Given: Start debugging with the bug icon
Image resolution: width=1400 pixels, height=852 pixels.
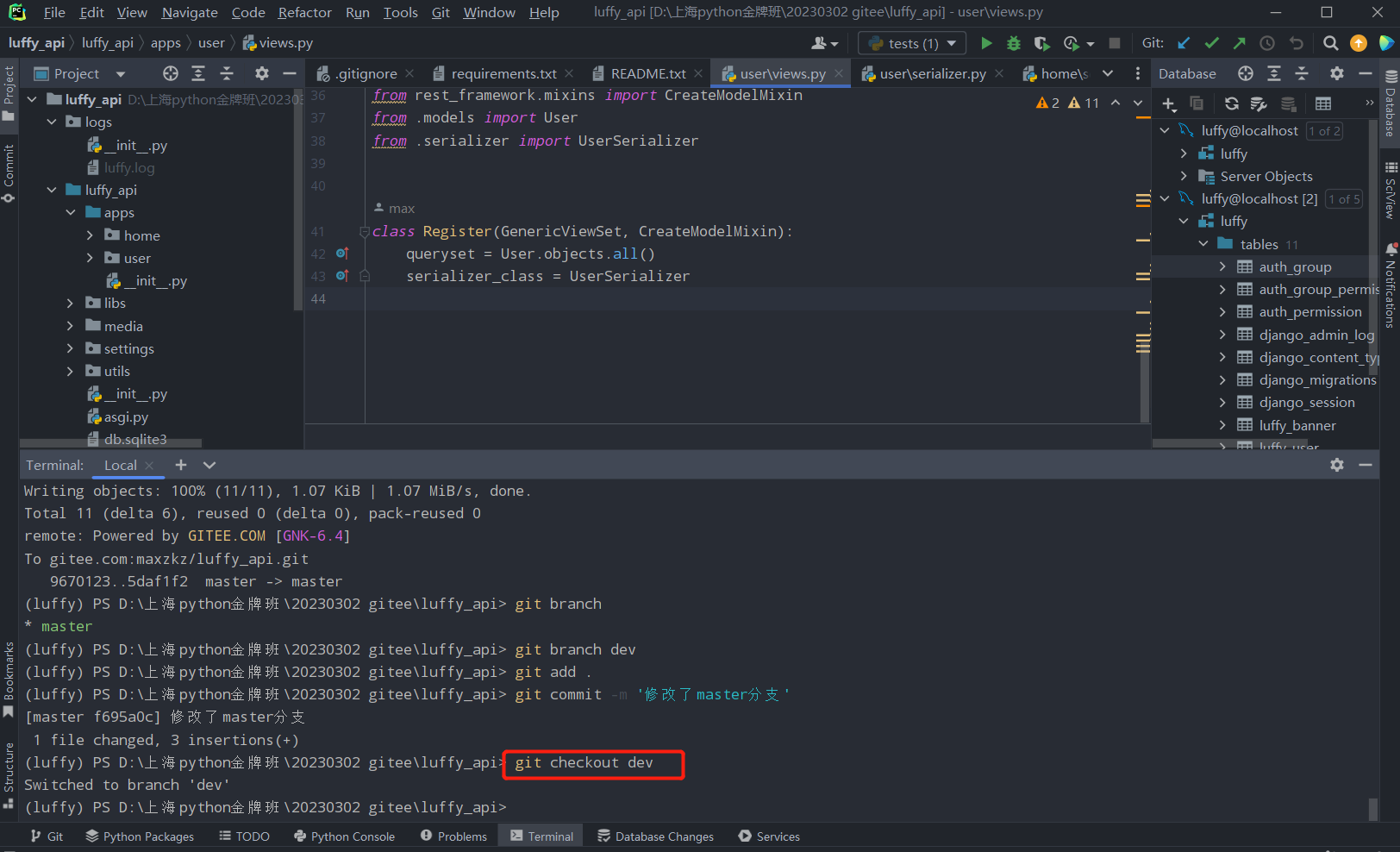Looking at the screenshot, I should 1014,43.
